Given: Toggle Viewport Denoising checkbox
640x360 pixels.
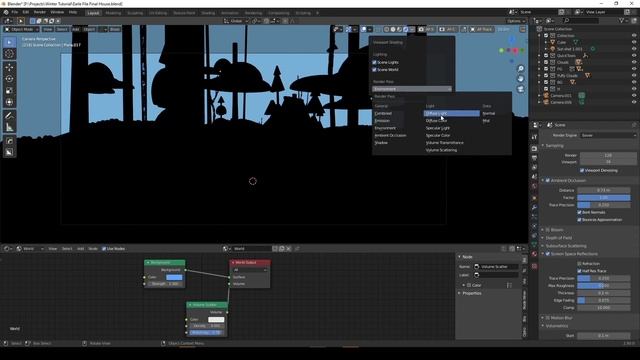Looking at the screenshot, I should (x=582, y=171).
